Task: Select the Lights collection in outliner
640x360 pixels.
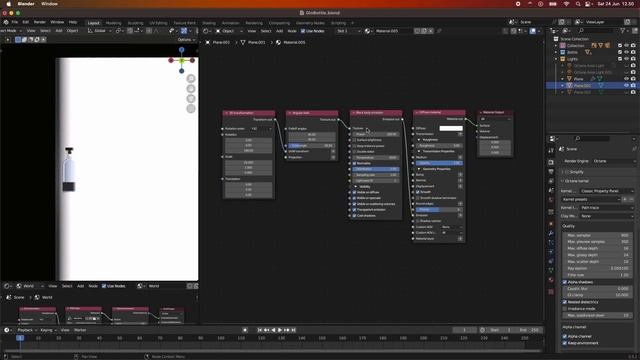Action: tap(572, 59)
